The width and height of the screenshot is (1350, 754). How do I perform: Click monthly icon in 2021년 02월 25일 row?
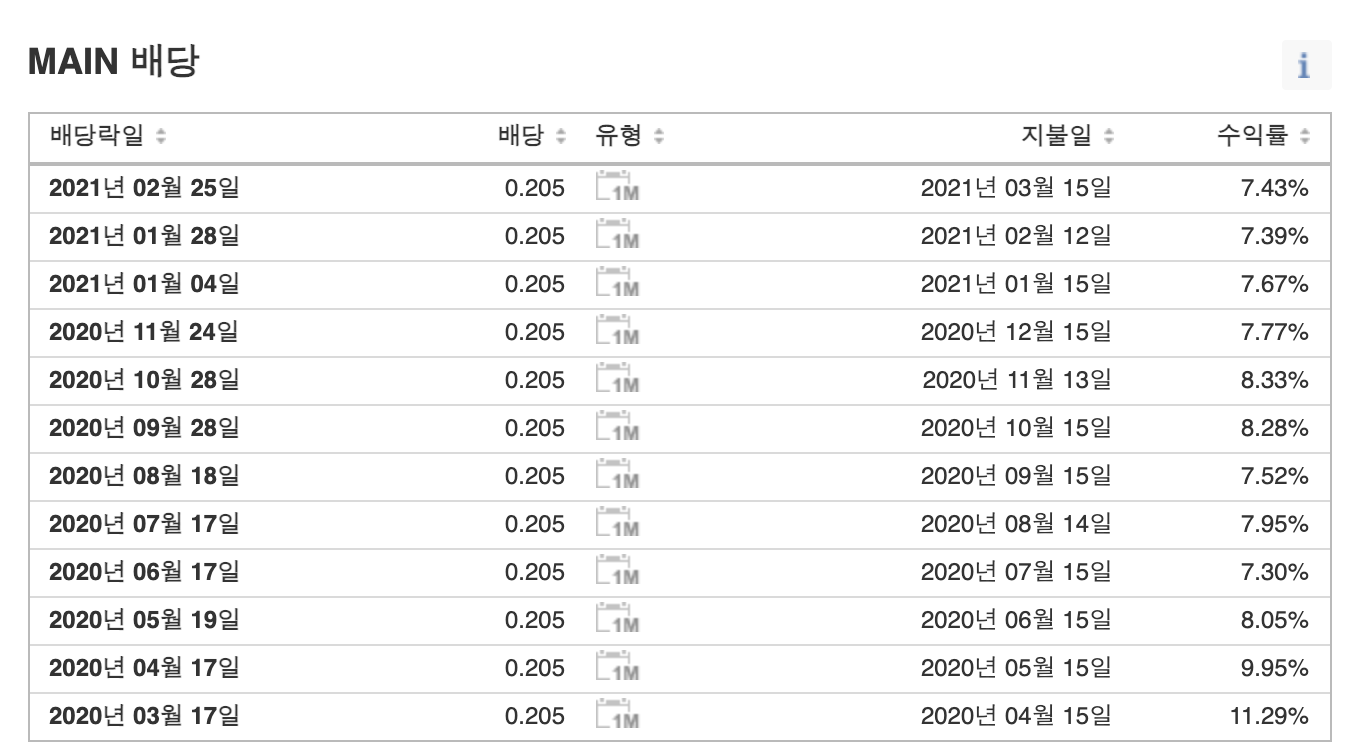click(x=617, y=188)
